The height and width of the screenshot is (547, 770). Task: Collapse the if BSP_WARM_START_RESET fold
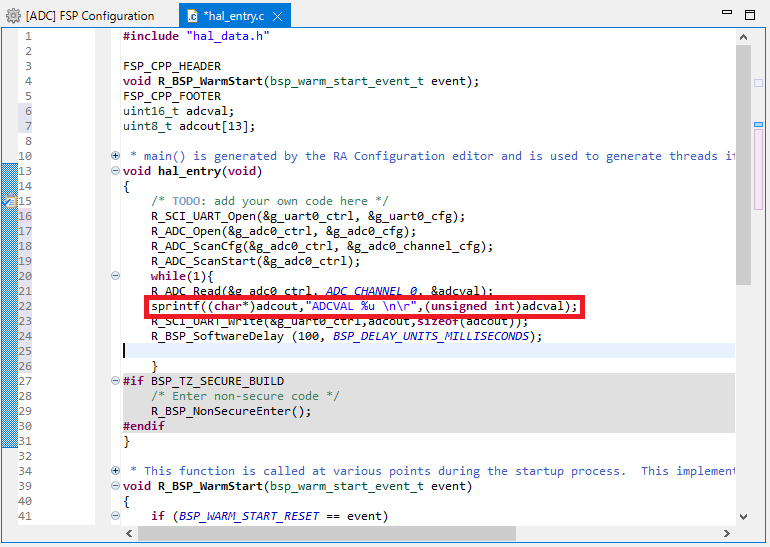tap(115, 516)
